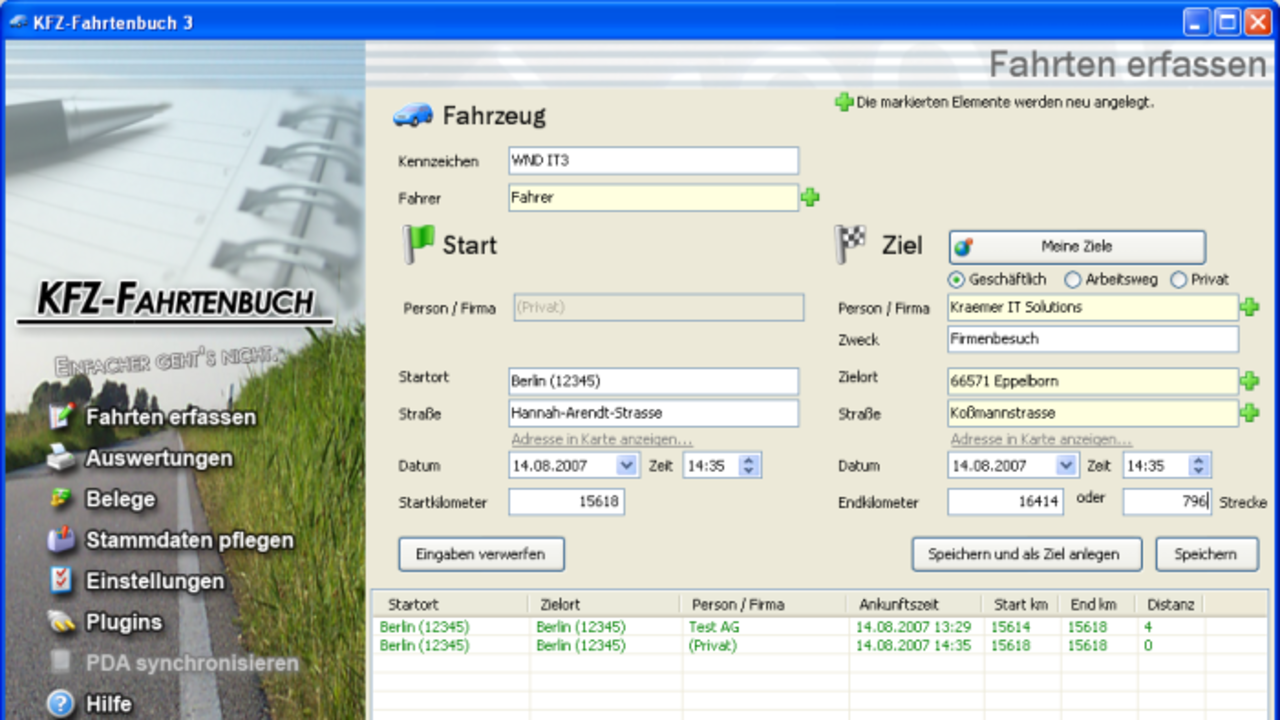Image resolution: width=1280 pixels, height=720 pixels.
Task: Click into the Kennzeichen field
Action: (654, 160)
